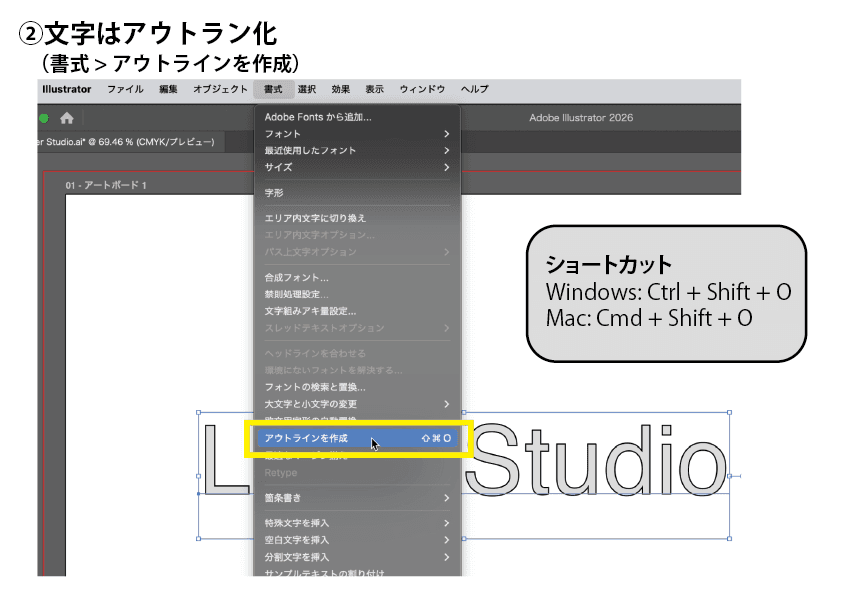The image size is (842, 596).
Task: Choose フォントの検索と置換...
Action: [357, 387]
